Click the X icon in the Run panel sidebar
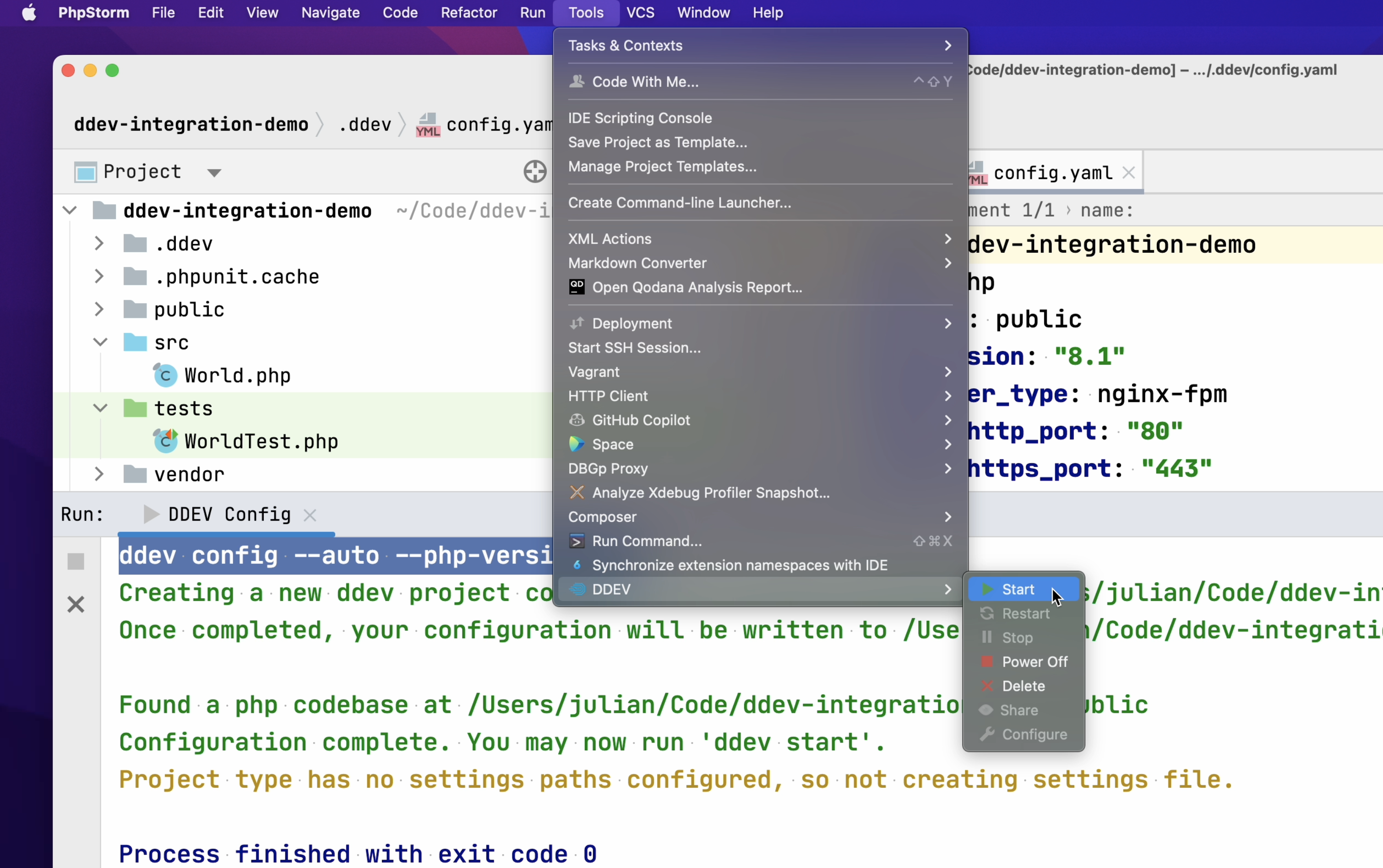Screen dimensions: 1383x868 [76, 604]
